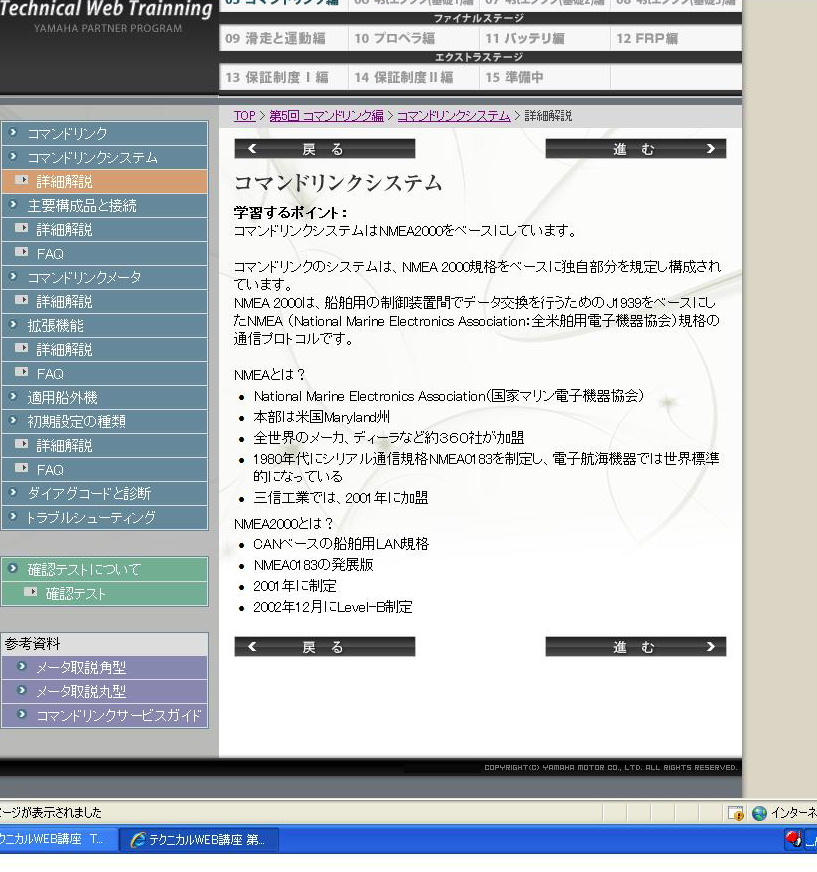Click right chevron on bottom 進む button
The width and height of the screenshot is (817, 872).
coord(710,646)
